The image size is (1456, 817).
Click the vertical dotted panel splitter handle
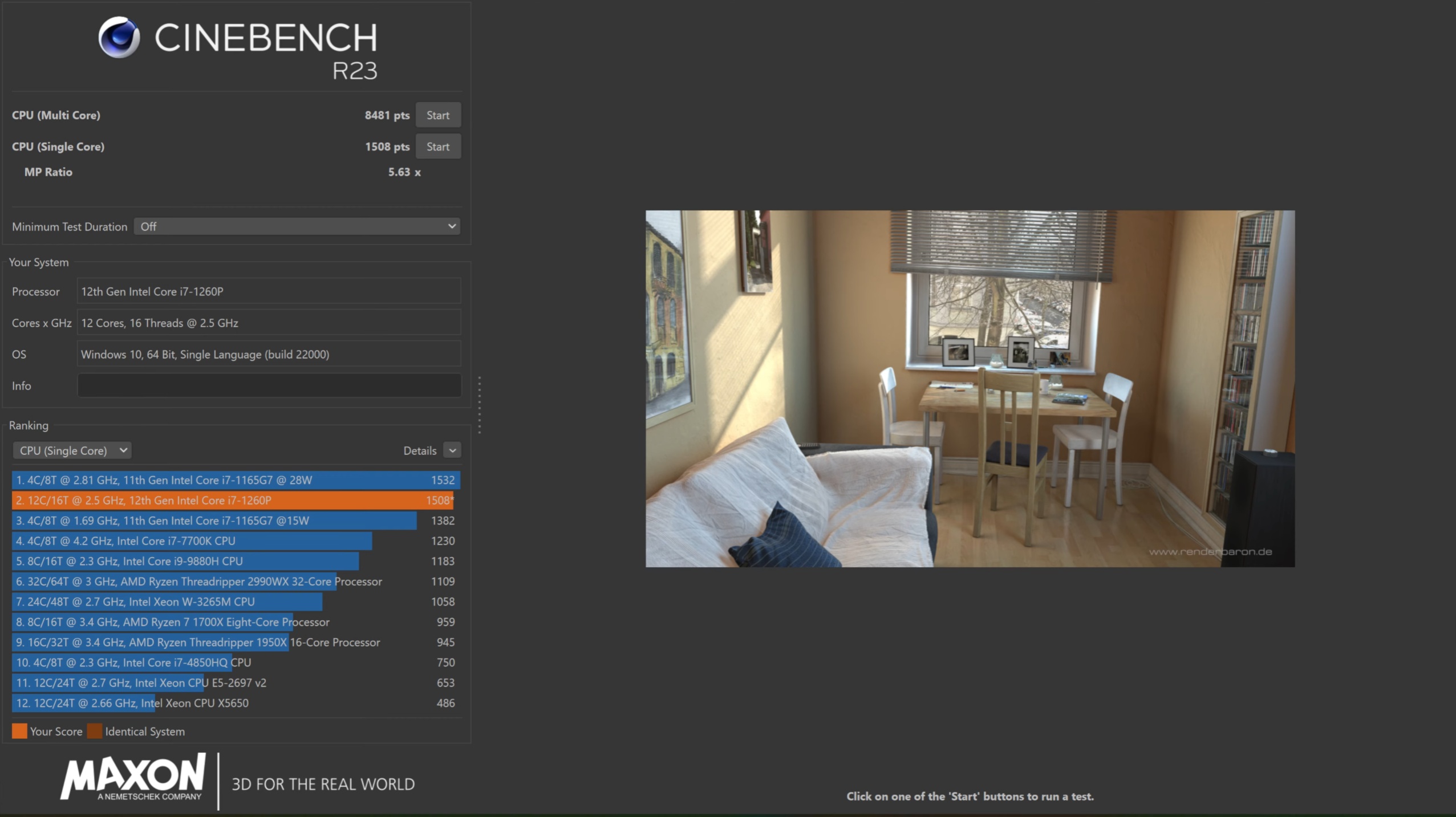480,405
